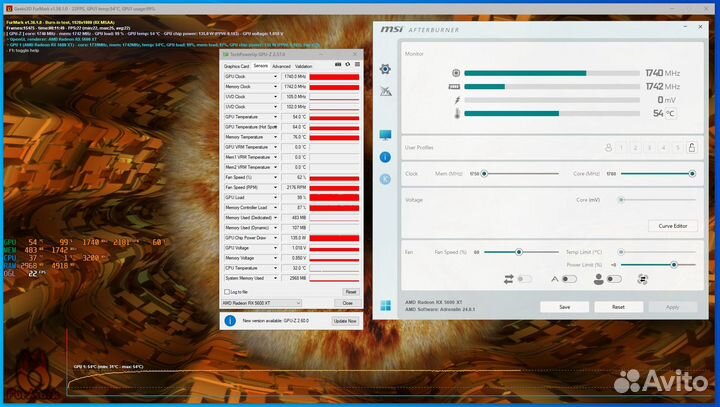Open MSI Afterburner settings gear icon

(x=386, y=69)
